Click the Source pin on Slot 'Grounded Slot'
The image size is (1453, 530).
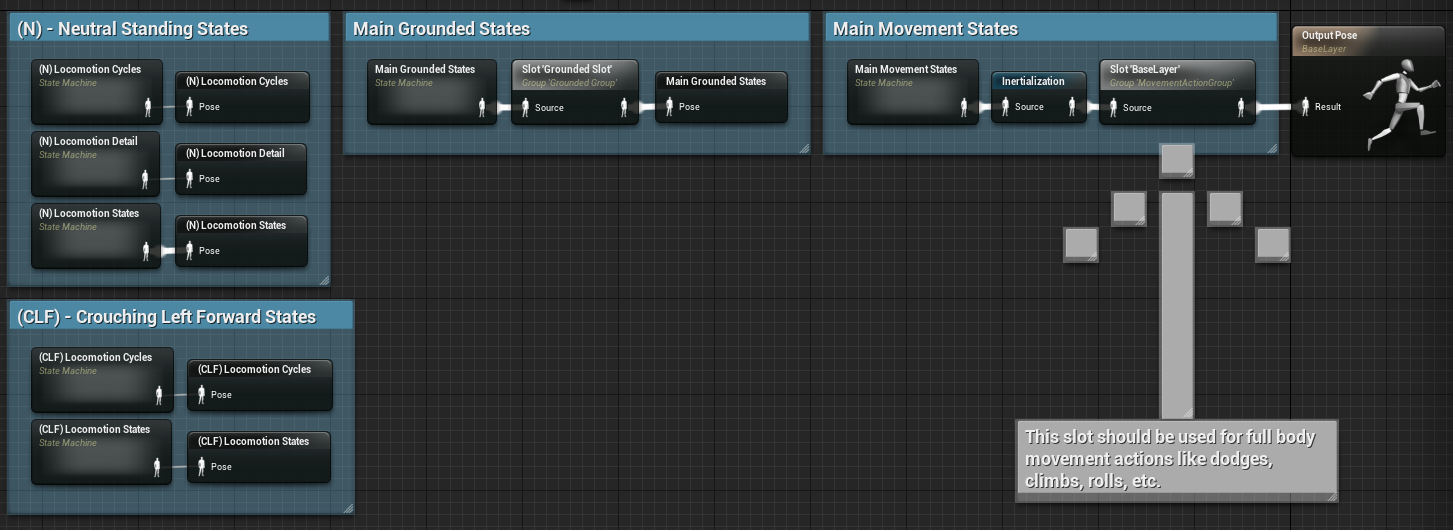point(525,107)
